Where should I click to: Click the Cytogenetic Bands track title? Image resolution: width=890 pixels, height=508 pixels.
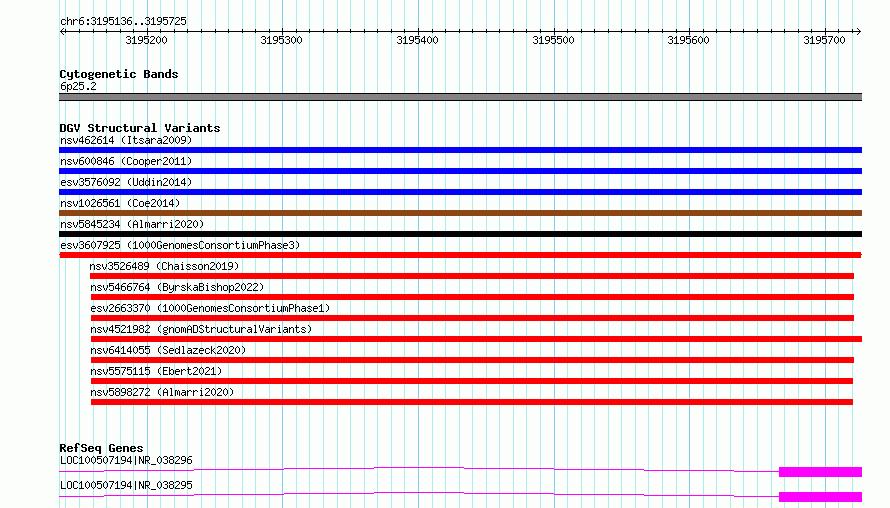point(119,74)
